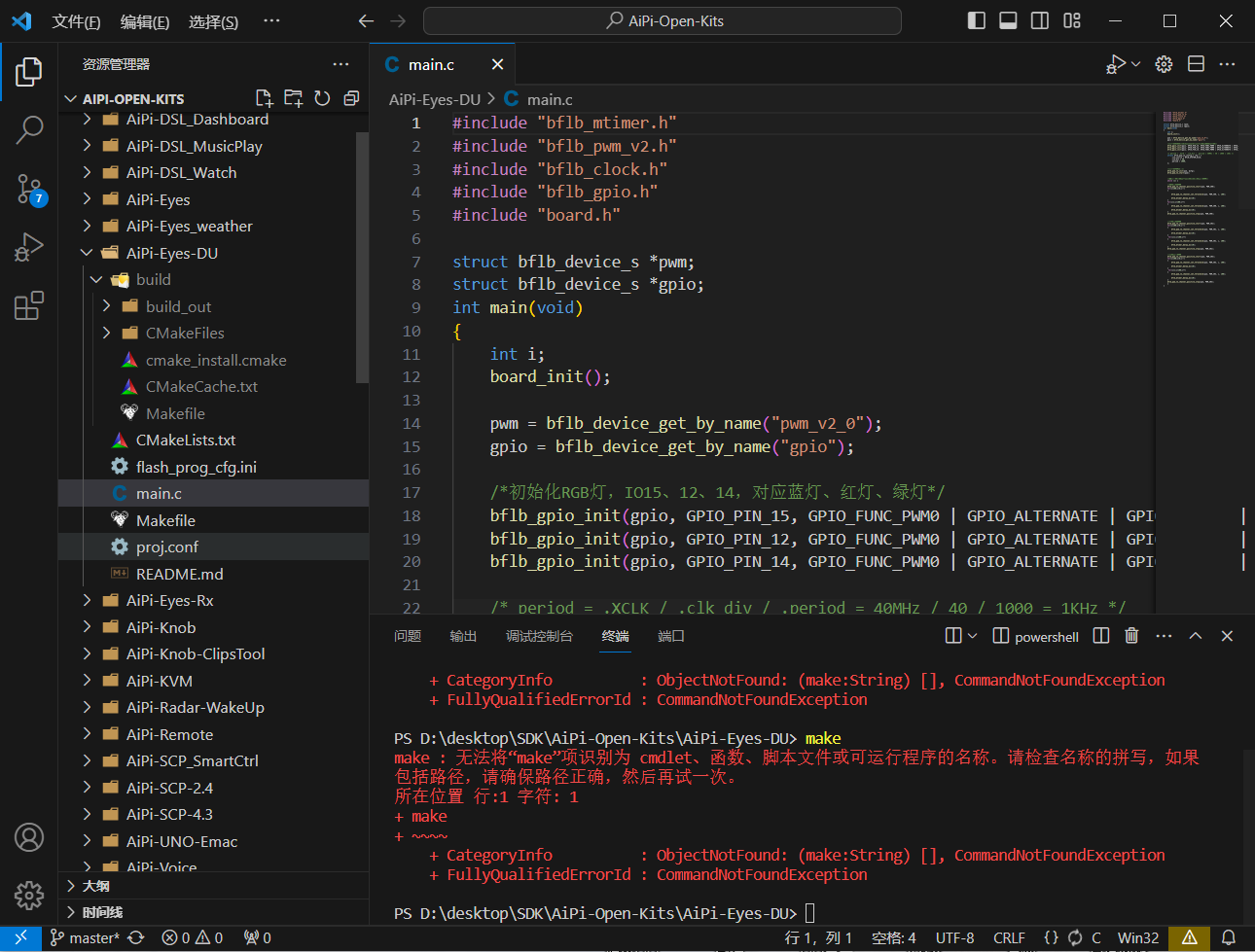This screenshot has height=952, width=1255.
Task: Click the notifications bell in status bar
Action: [1229, 938]
